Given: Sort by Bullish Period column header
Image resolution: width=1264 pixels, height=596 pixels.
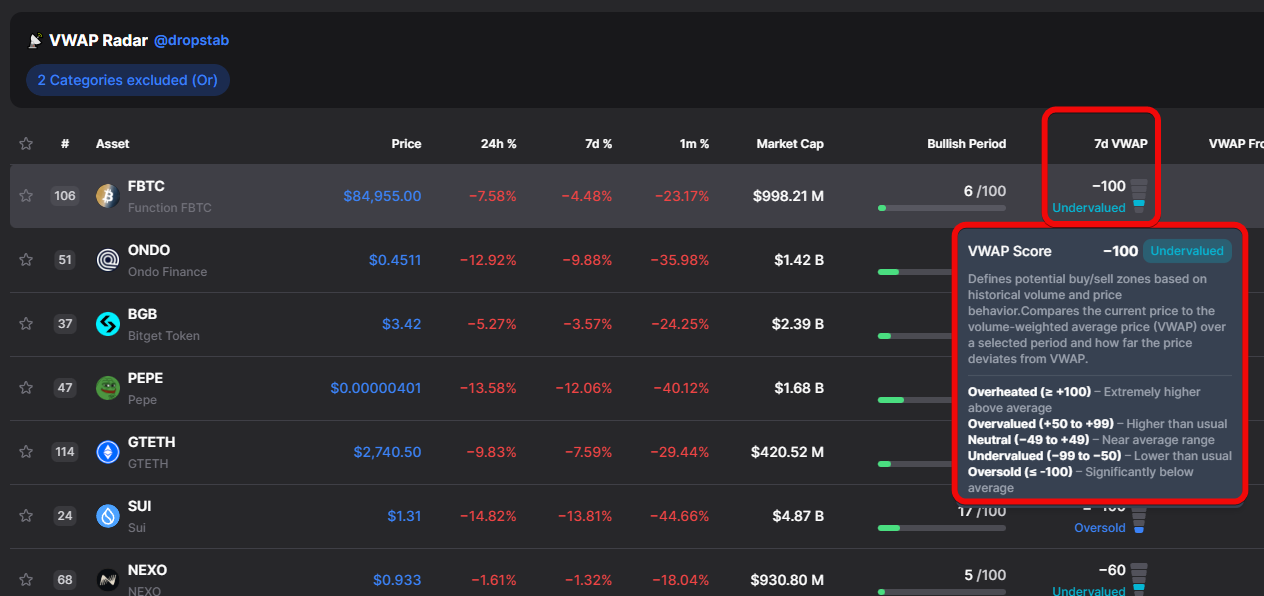Looking at the screenshot, I should click(966, 144).
